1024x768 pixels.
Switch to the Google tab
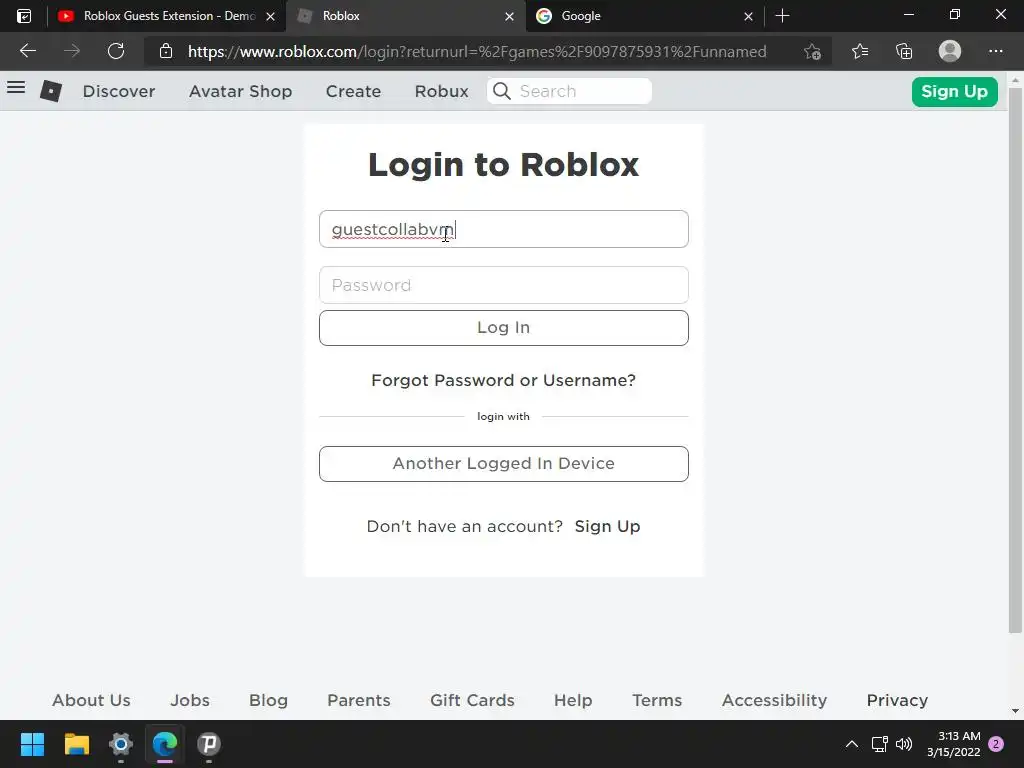pos(643,16)
